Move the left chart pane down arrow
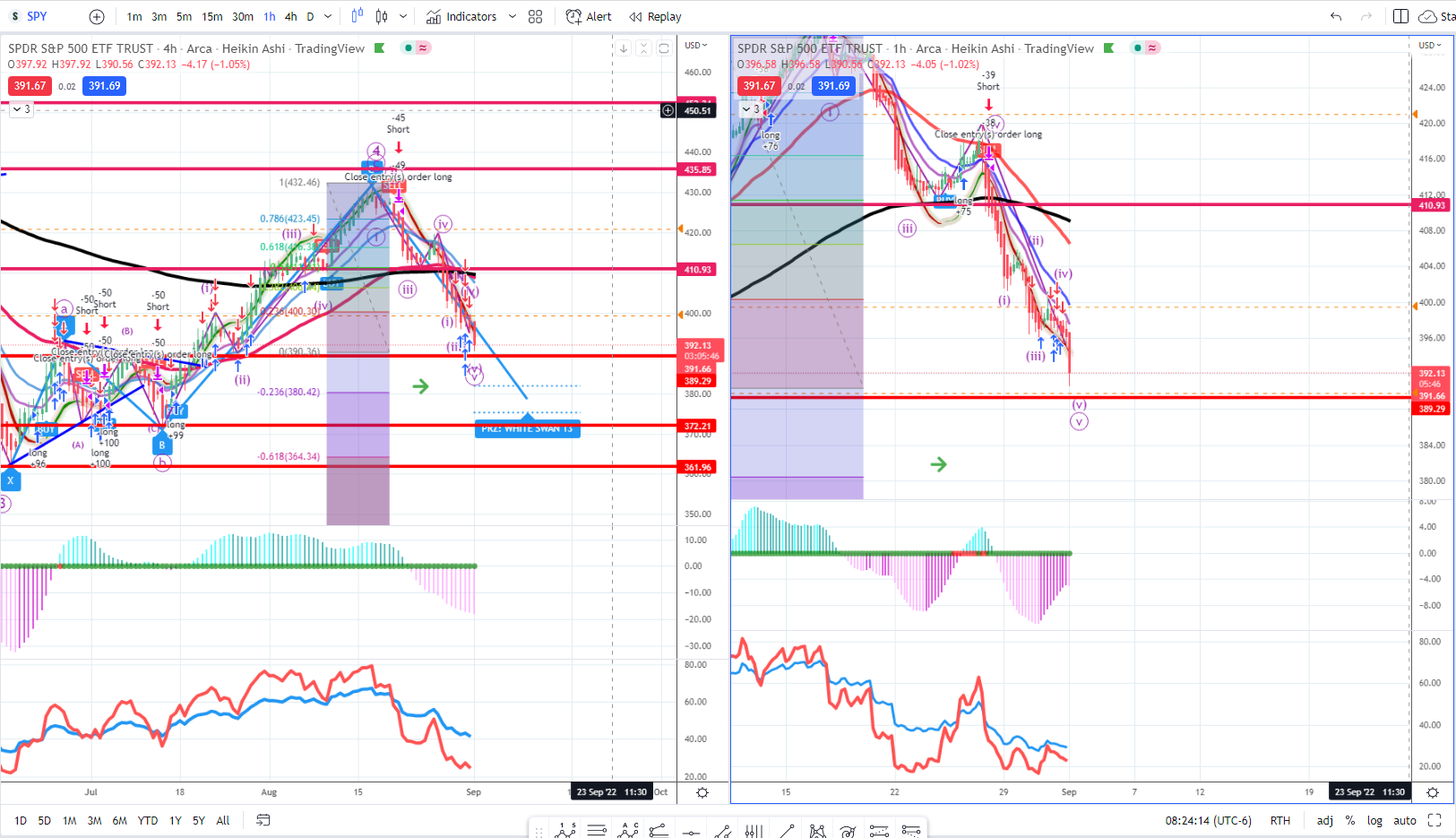 click(624, 48)
